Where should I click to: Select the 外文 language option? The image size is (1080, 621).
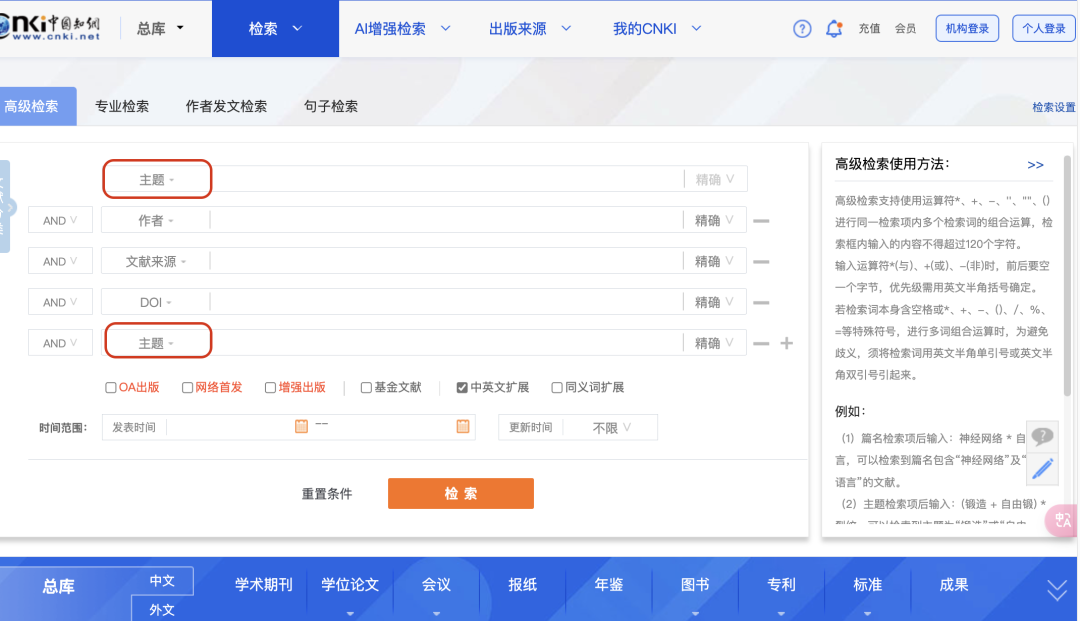(163, 609)
